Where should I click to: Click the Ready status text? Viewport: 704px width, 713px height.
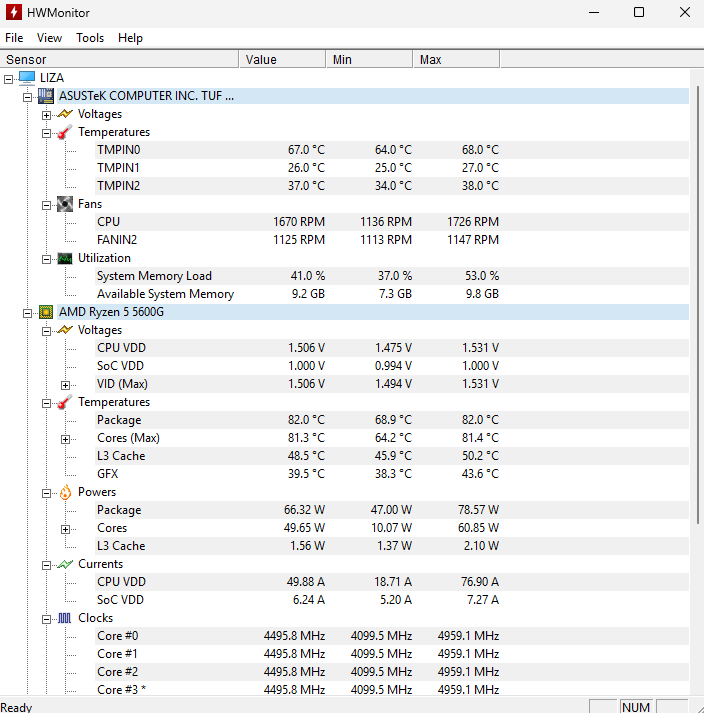[16, 708]
